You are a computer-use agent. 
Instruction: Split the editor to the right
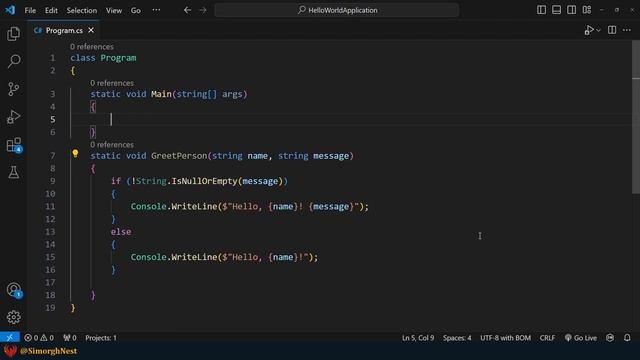(x=612, y=30)
